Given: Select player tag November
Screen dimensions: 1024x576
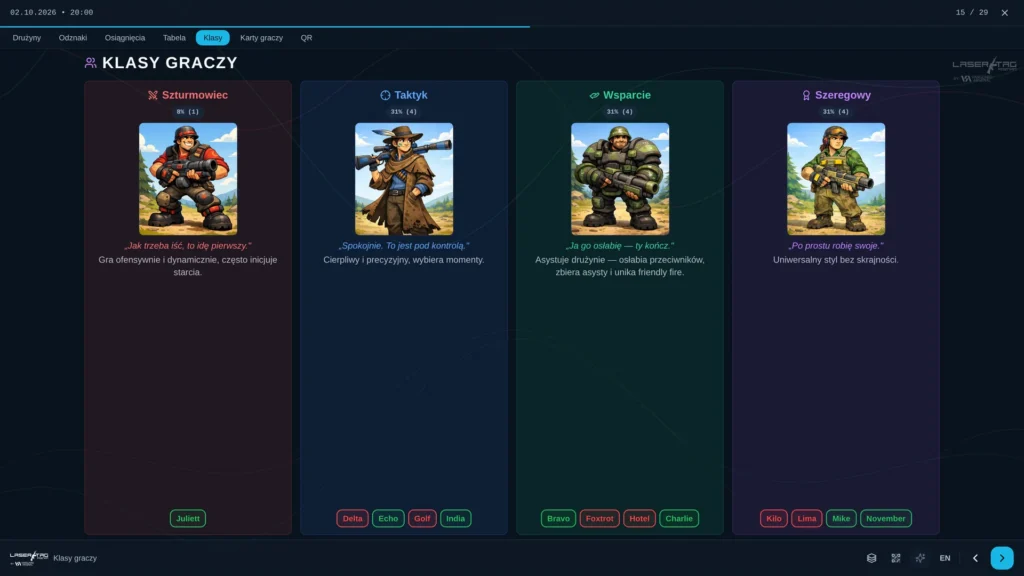Looking at the screenshot, I should click(x=886, y=519).
